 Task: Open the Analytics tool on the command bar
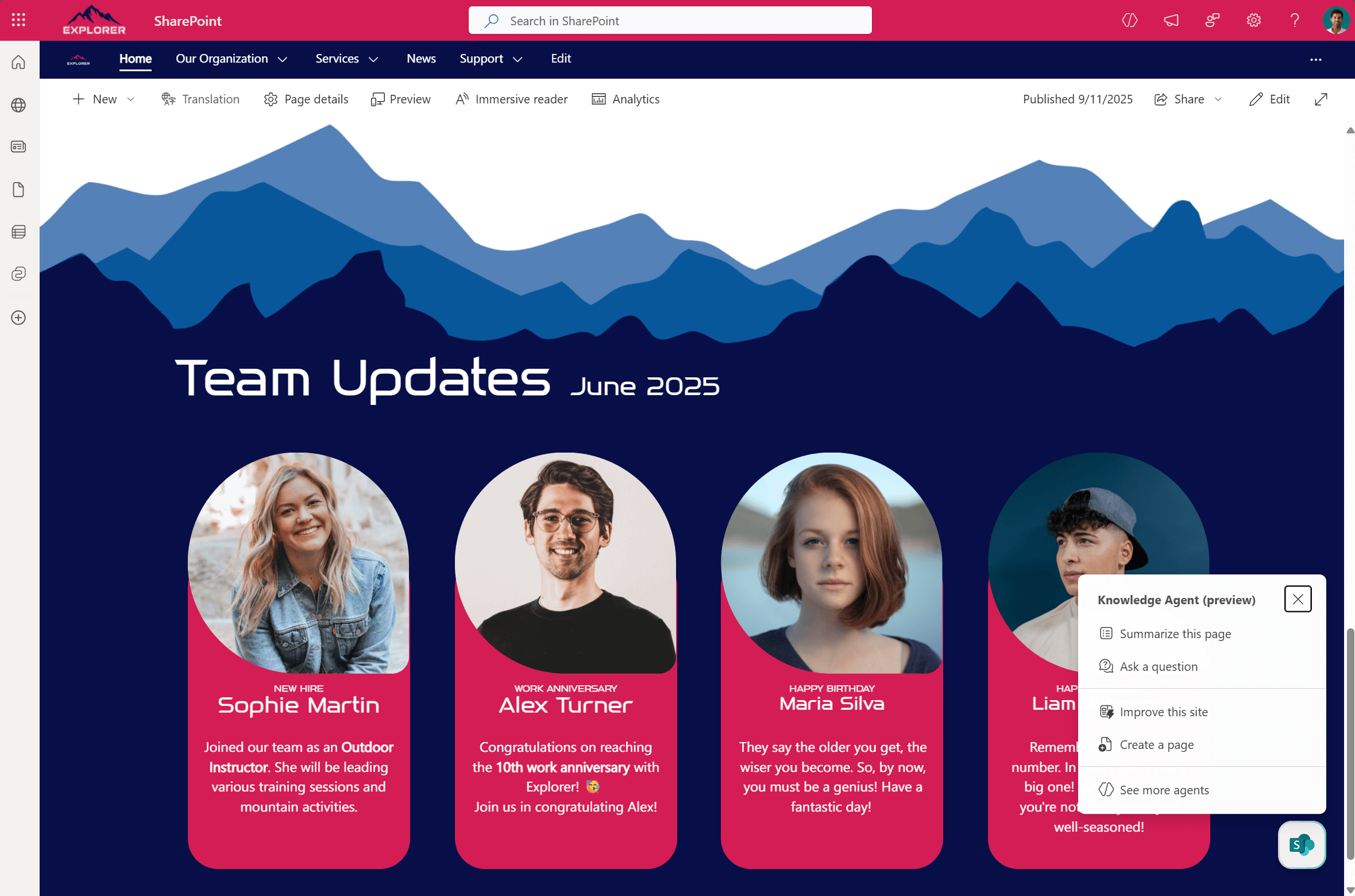click(x=626, y=99)
